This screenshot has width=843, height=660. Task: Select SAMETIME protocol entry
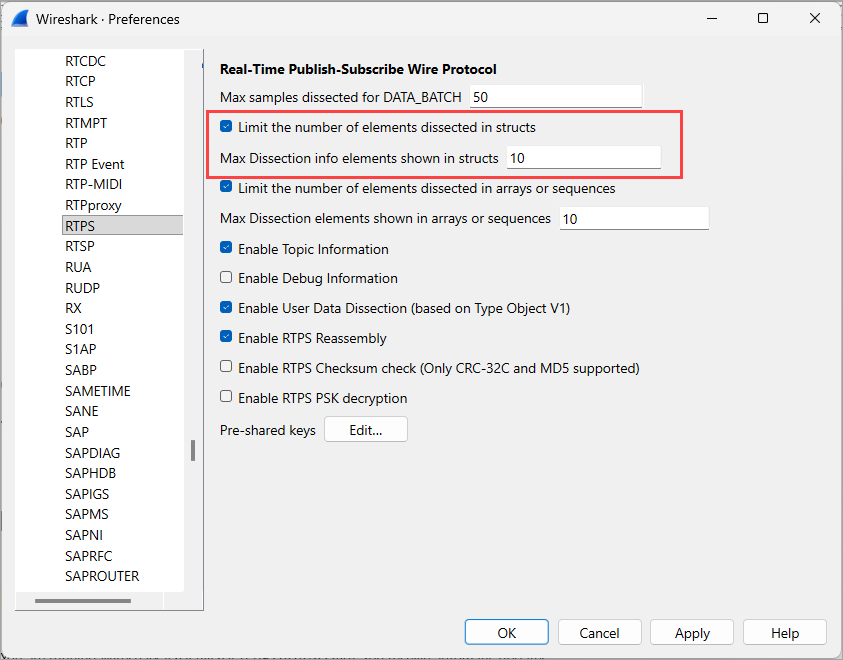tap(98, 391)
